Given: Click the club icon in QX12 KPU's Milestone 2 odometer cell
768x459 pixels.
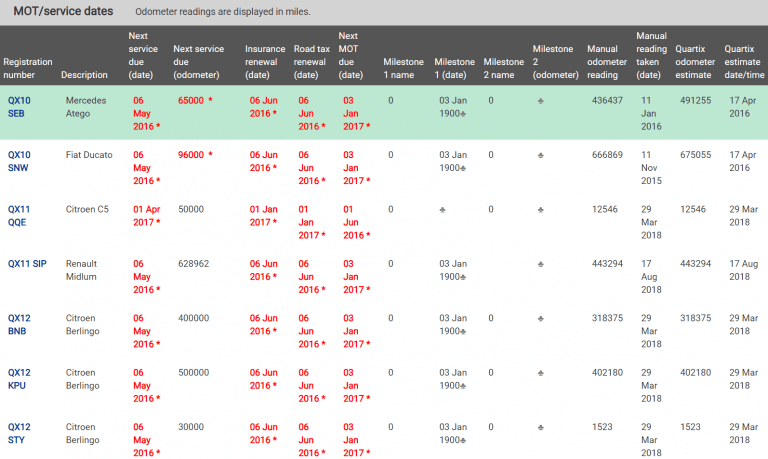Looking at the screenshot, I should coord(541,372).
